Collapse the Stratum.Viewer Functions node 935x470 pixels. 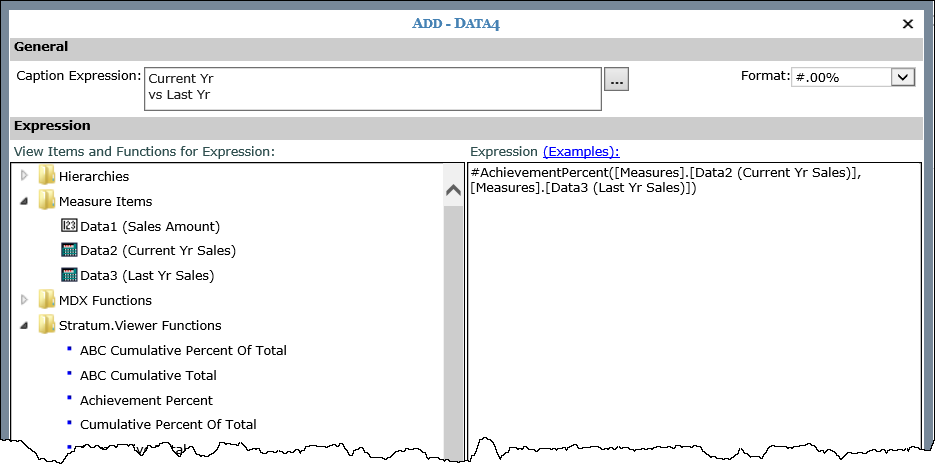click(25, 325)
